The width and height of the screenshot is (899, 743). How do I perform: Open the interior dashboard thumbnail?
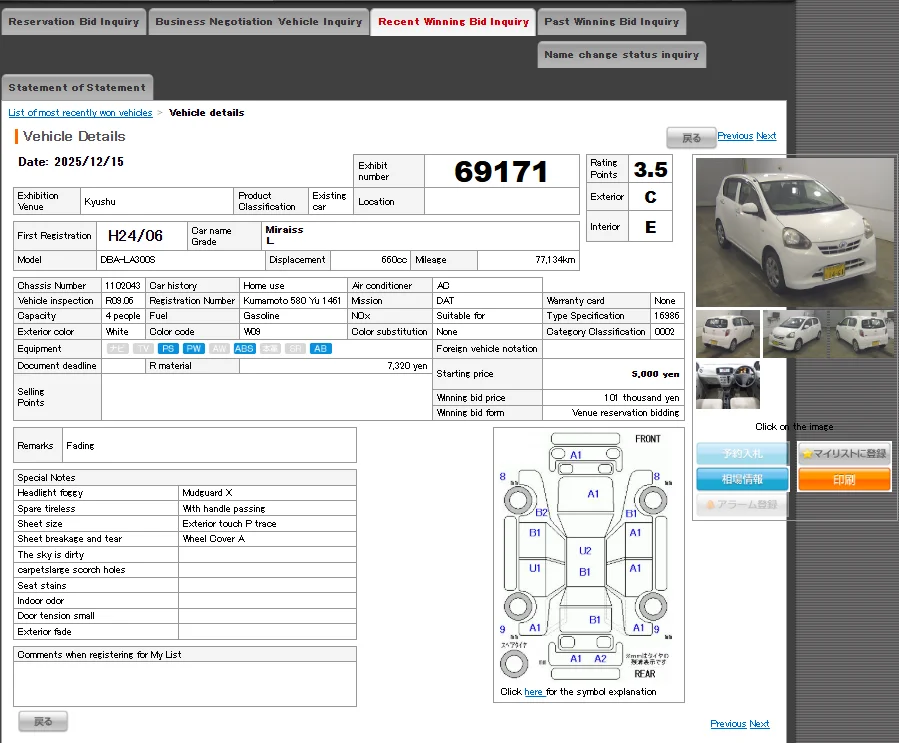point(728,385)
